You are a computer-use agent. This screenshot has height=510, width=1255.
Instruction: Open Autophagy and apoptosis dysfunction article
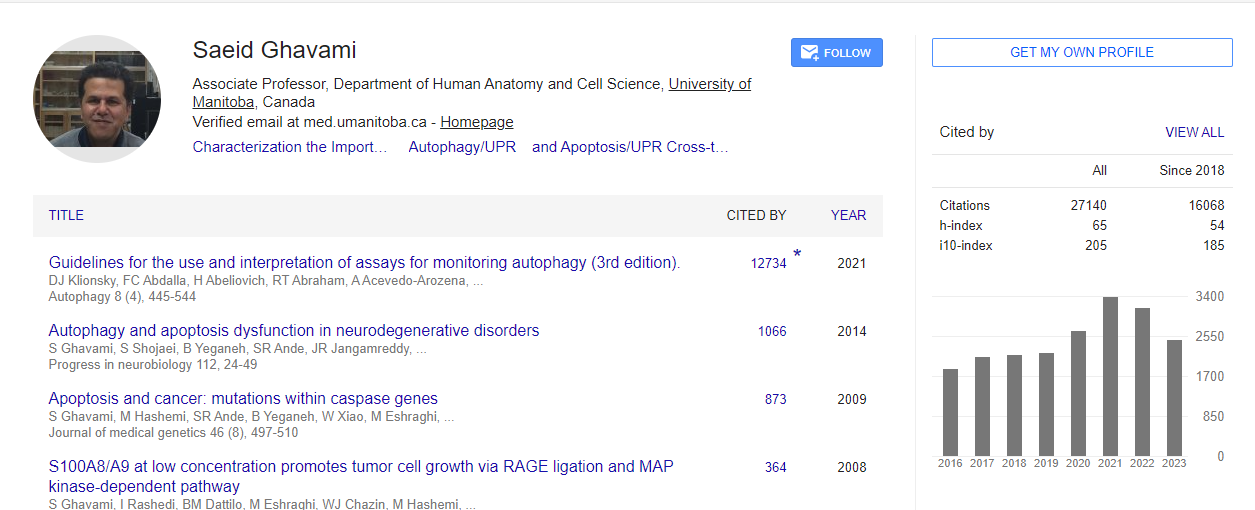click(x=294, y=331)
